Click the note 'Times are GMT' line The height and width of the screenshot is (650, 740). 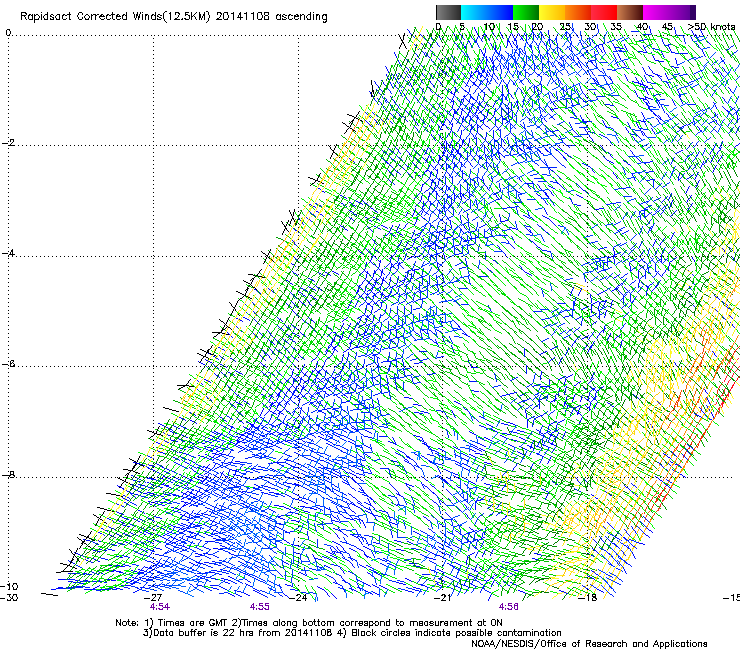click(x=309, y=623)
